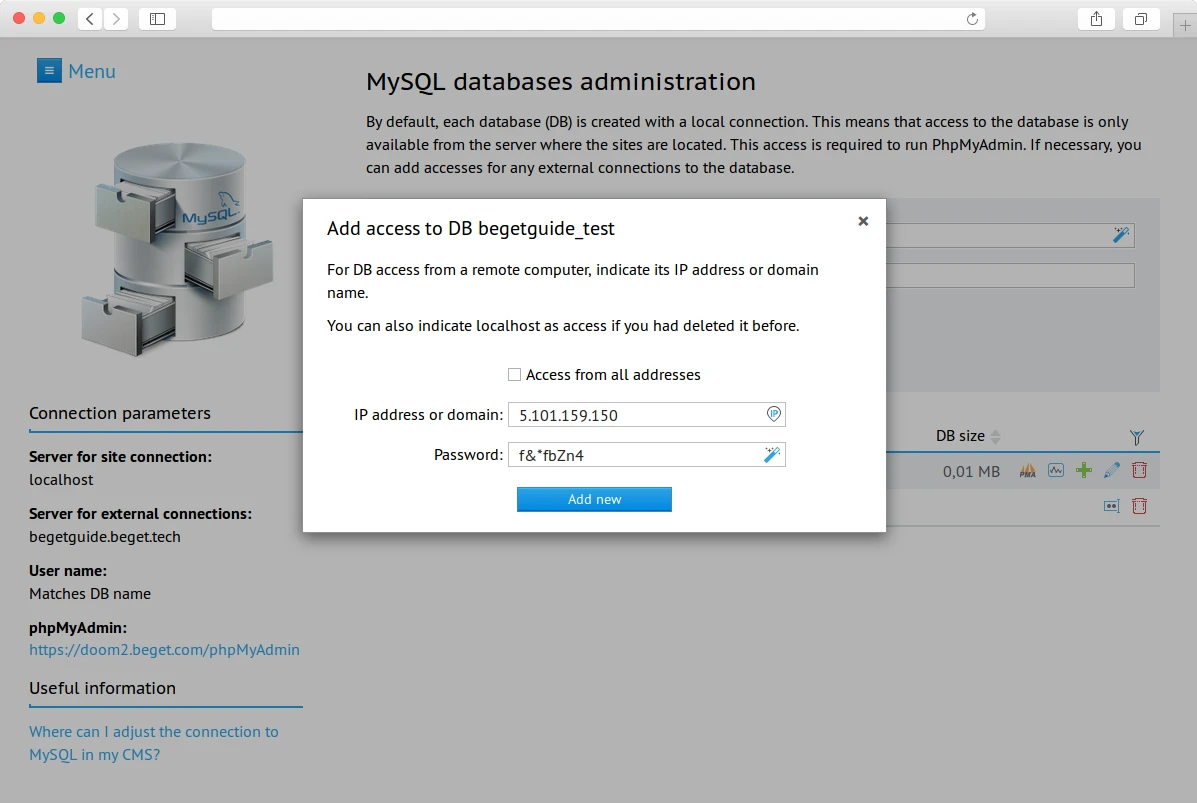View database load statistics graph icon
Image resolution: width=1197 pixels, height=803 pixels.
click(x=1055, y=470)
